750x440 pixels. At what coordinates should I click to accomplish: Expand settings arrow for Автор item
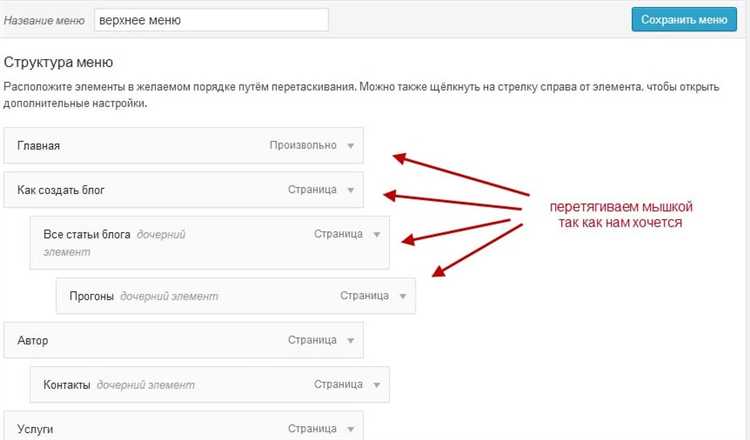[x=351, y=341]
